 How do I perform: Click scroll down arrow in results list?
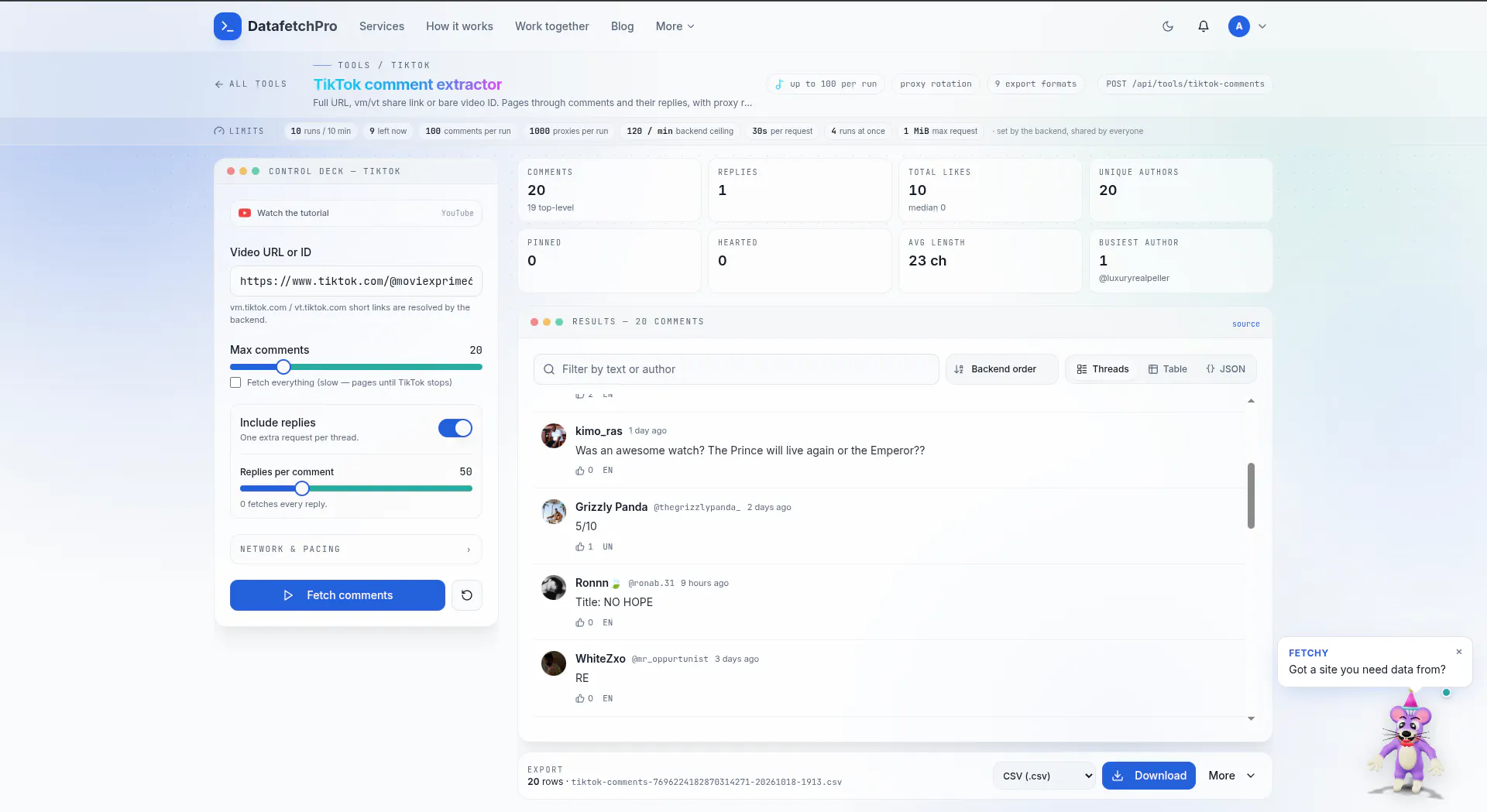click(1251, 718)
